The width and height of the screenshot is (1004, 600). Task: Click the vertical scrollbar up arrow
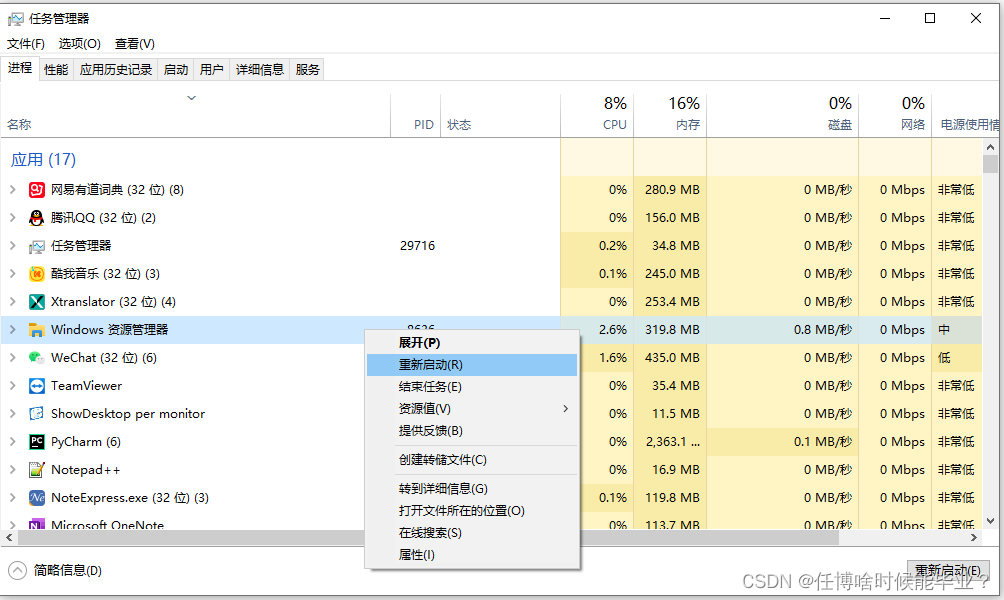(x=990, y=147)
